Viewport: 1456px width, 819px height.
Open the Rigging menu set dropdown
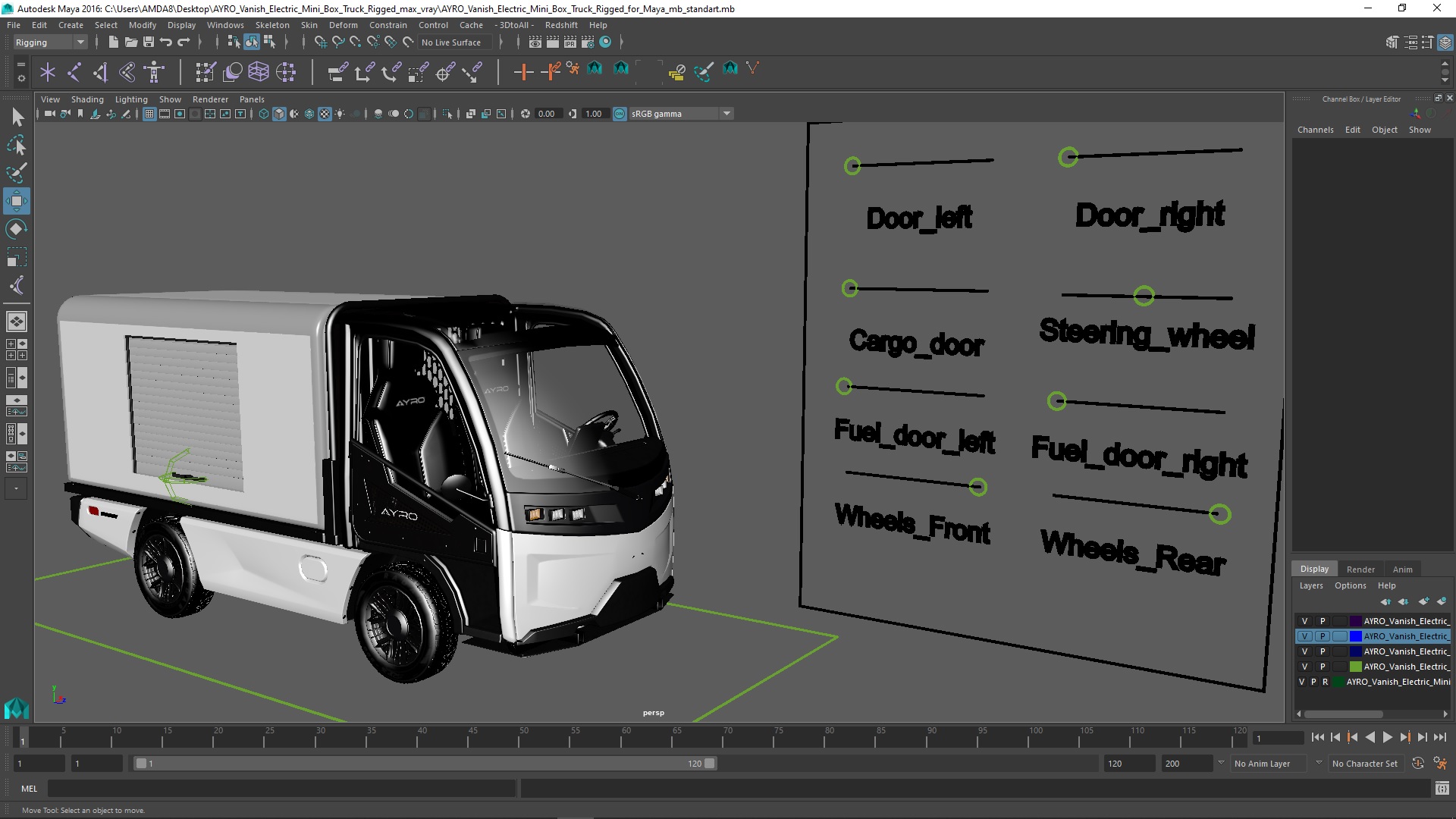pyautogui.click(x=49, y=42)
